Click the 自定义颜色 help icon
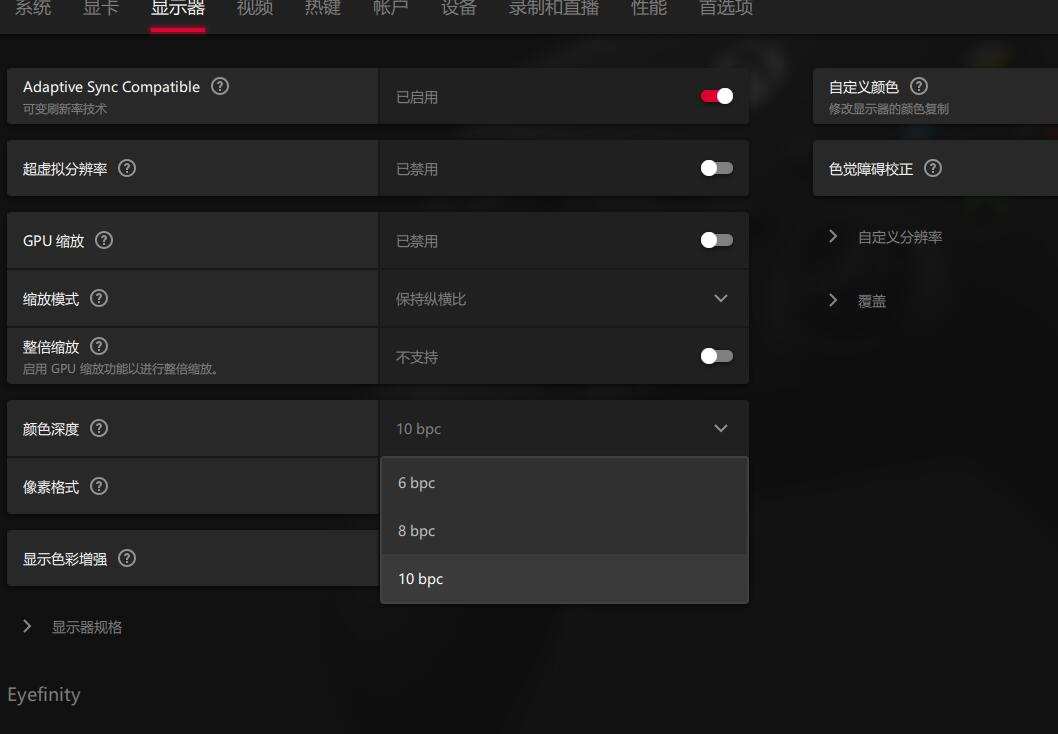1058x734 pixels. (921, 86)
